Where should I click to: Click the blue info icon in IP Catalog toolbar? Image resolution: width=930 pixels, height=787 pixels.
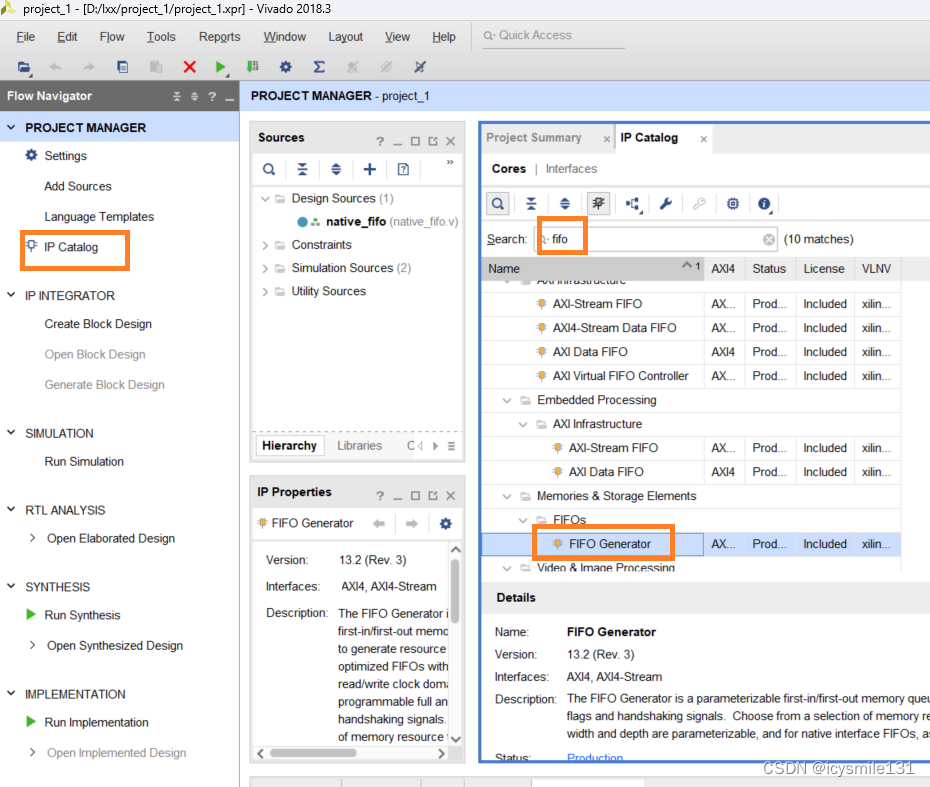pos(765,204)
